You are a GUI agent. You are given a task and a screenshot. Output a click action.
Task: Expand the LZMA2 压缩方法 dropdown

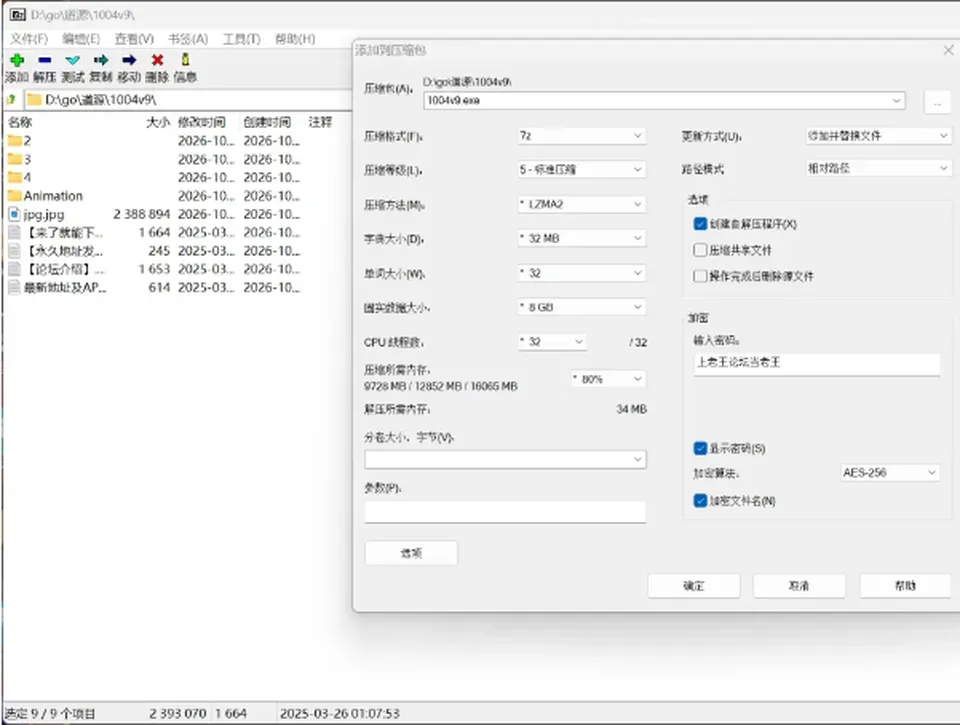point(582,204)
